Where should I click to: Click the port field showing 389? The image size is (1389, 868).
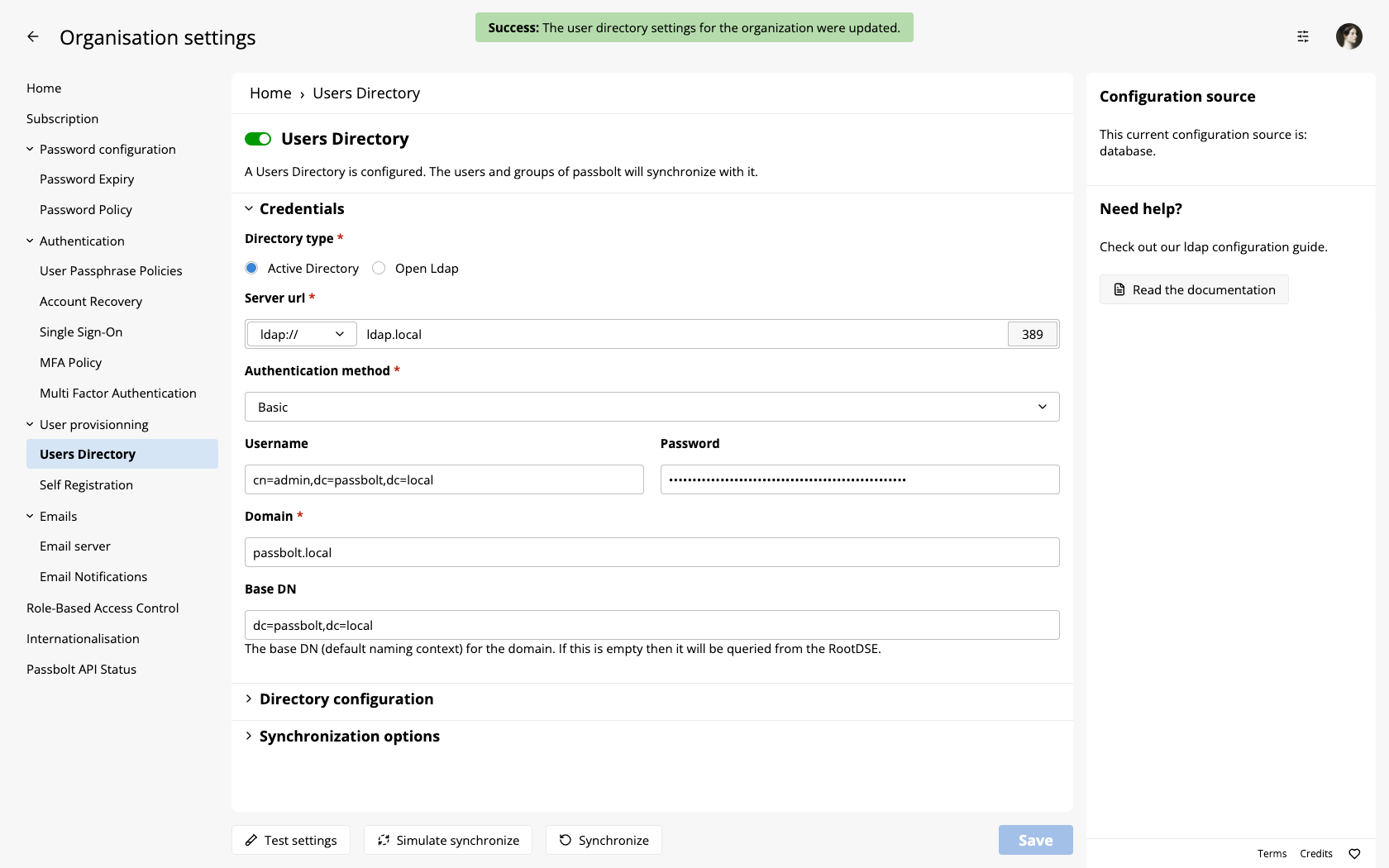1033,334
